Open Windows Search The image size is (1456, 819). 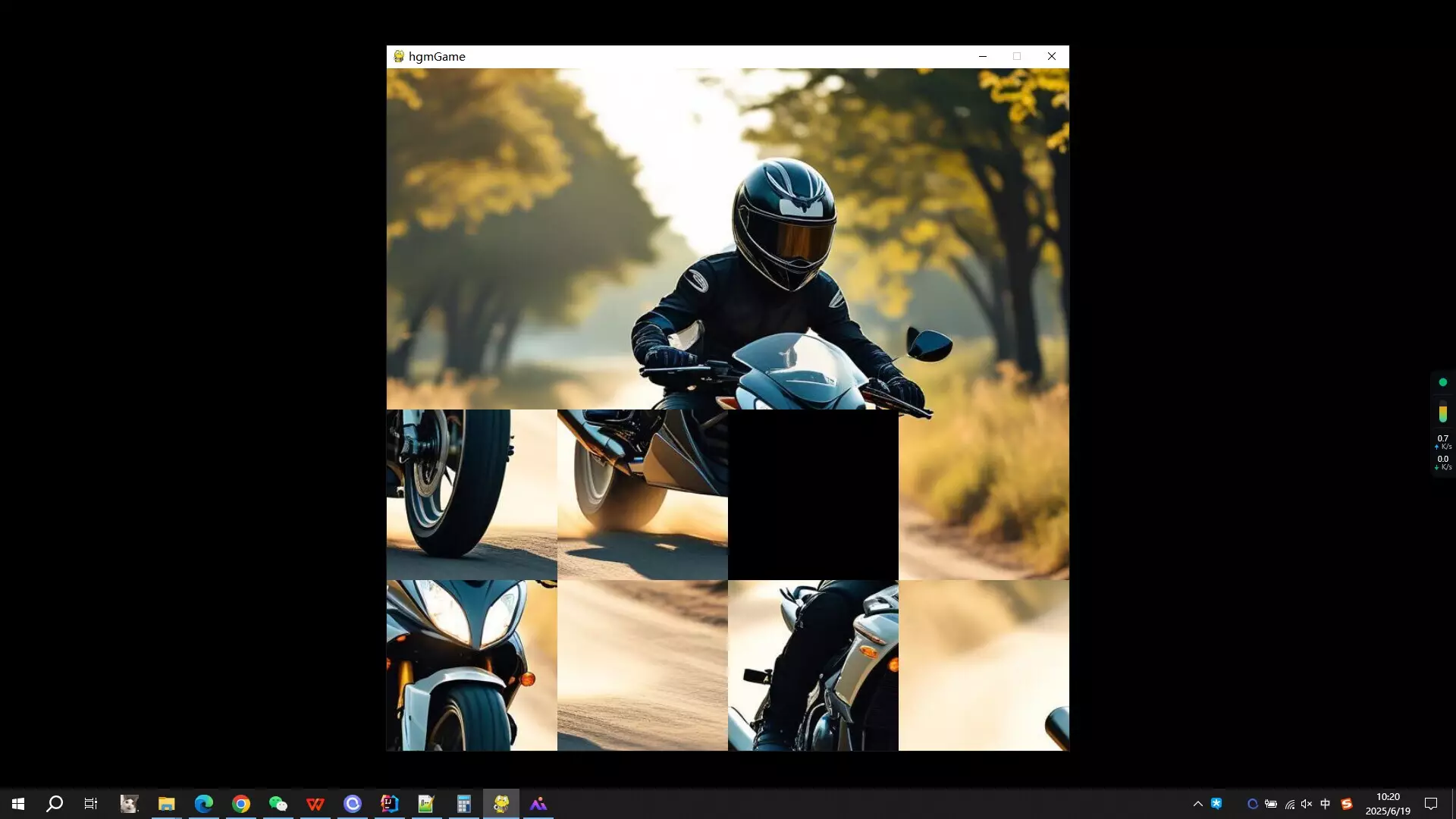click(x=54, y=804)
